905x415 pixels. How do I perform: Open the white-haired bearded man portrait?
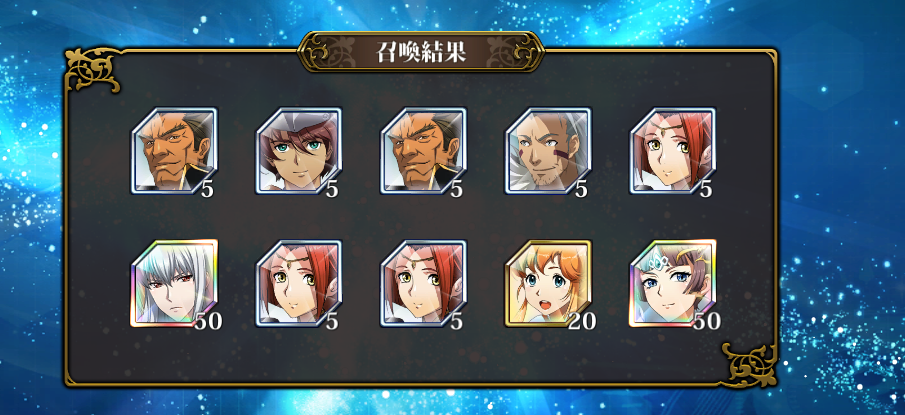click(x=548, y=150)
